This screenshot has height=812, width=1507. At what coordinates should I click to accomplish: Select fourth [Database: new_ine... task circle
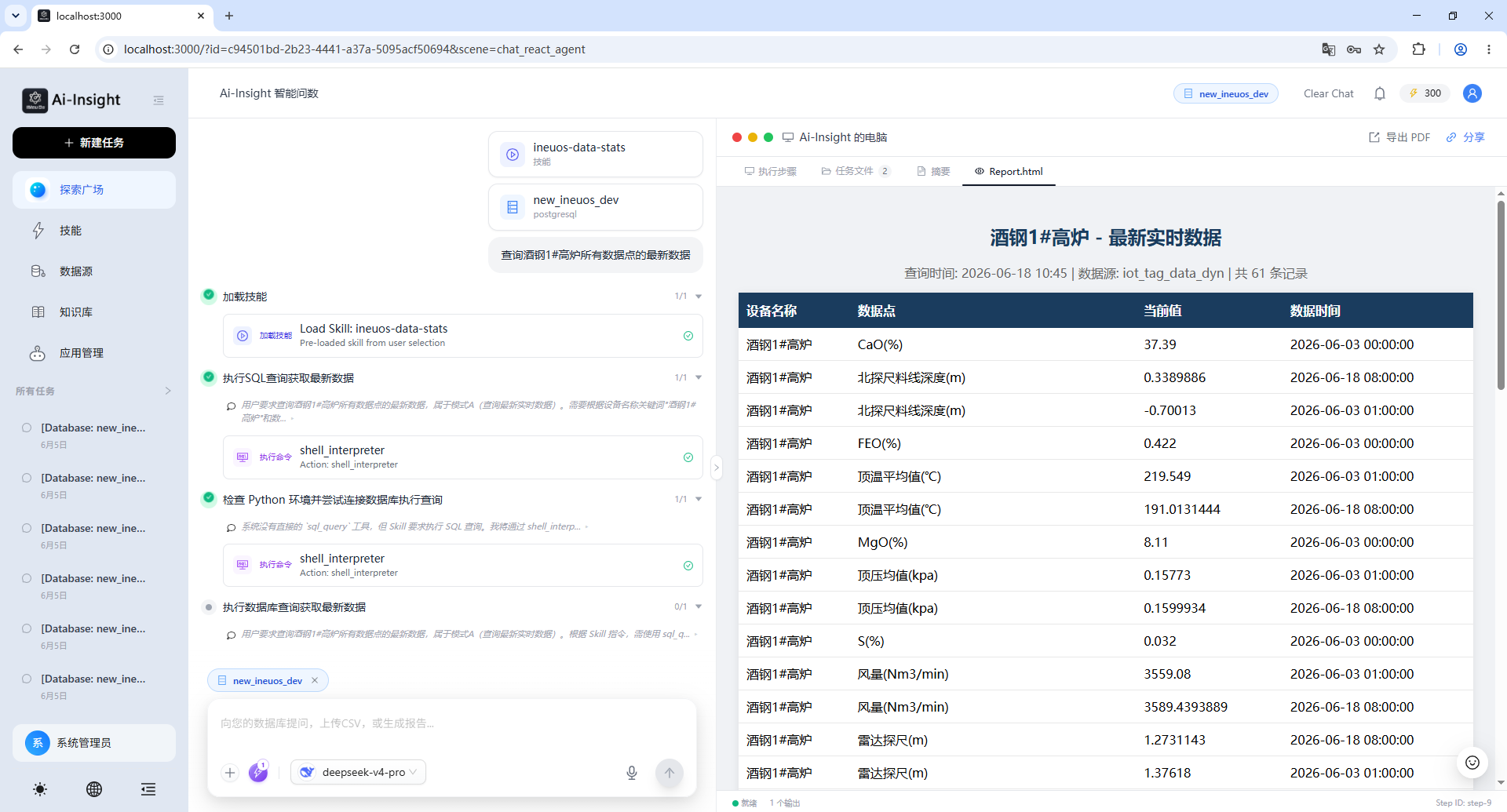(x=27, y=578)
